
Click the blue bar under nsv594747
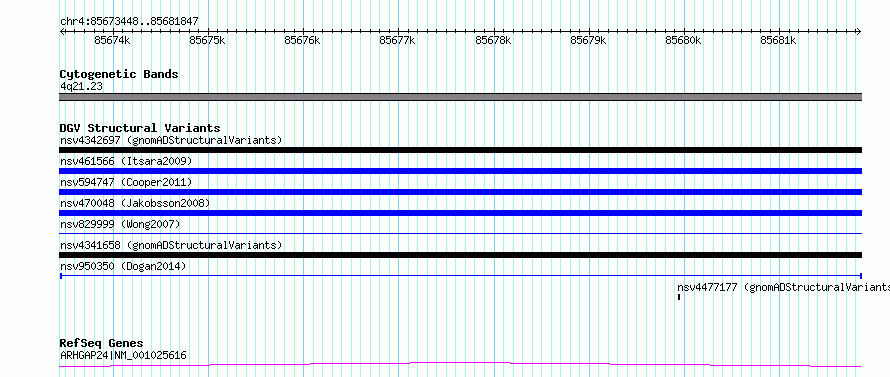pyautogui.click(x=461, y=192)
